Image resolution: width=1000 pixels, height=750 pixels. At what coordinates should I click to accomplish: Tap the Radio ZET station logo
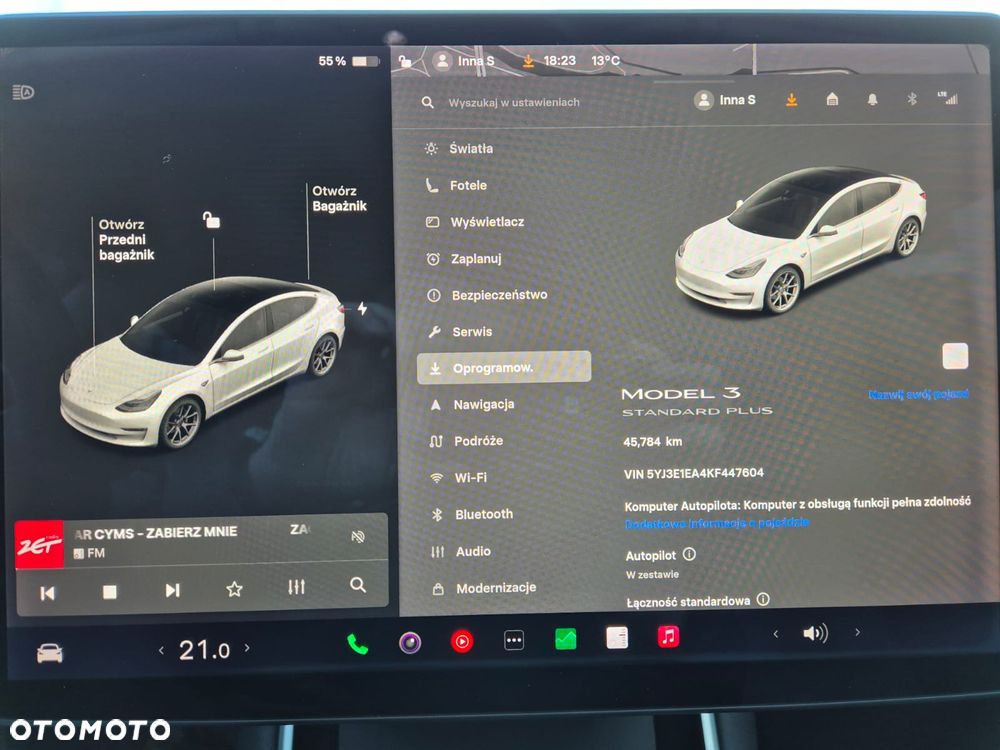click(40, 545)
